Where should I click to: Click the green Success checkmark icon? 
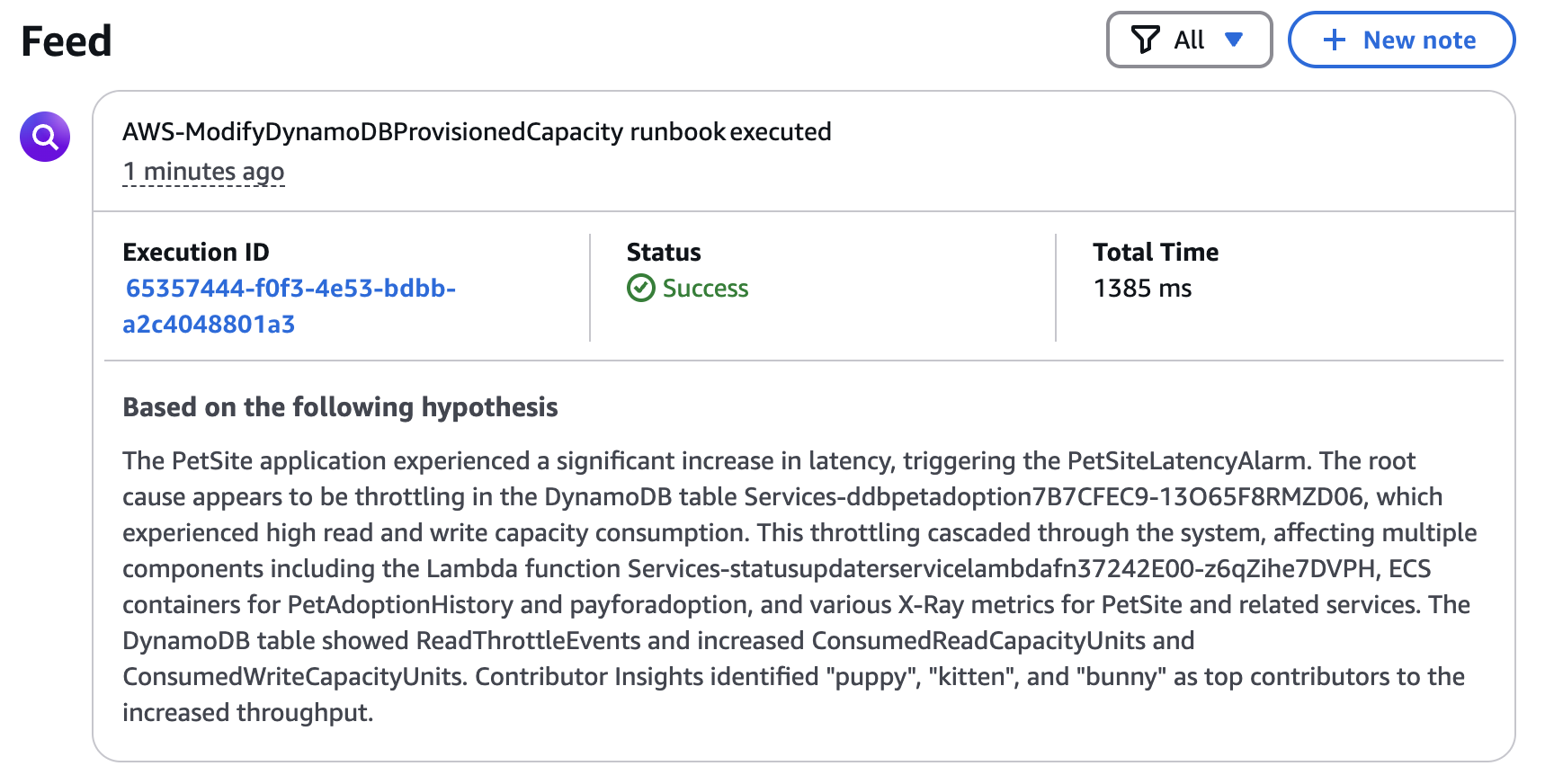point(640,288)
